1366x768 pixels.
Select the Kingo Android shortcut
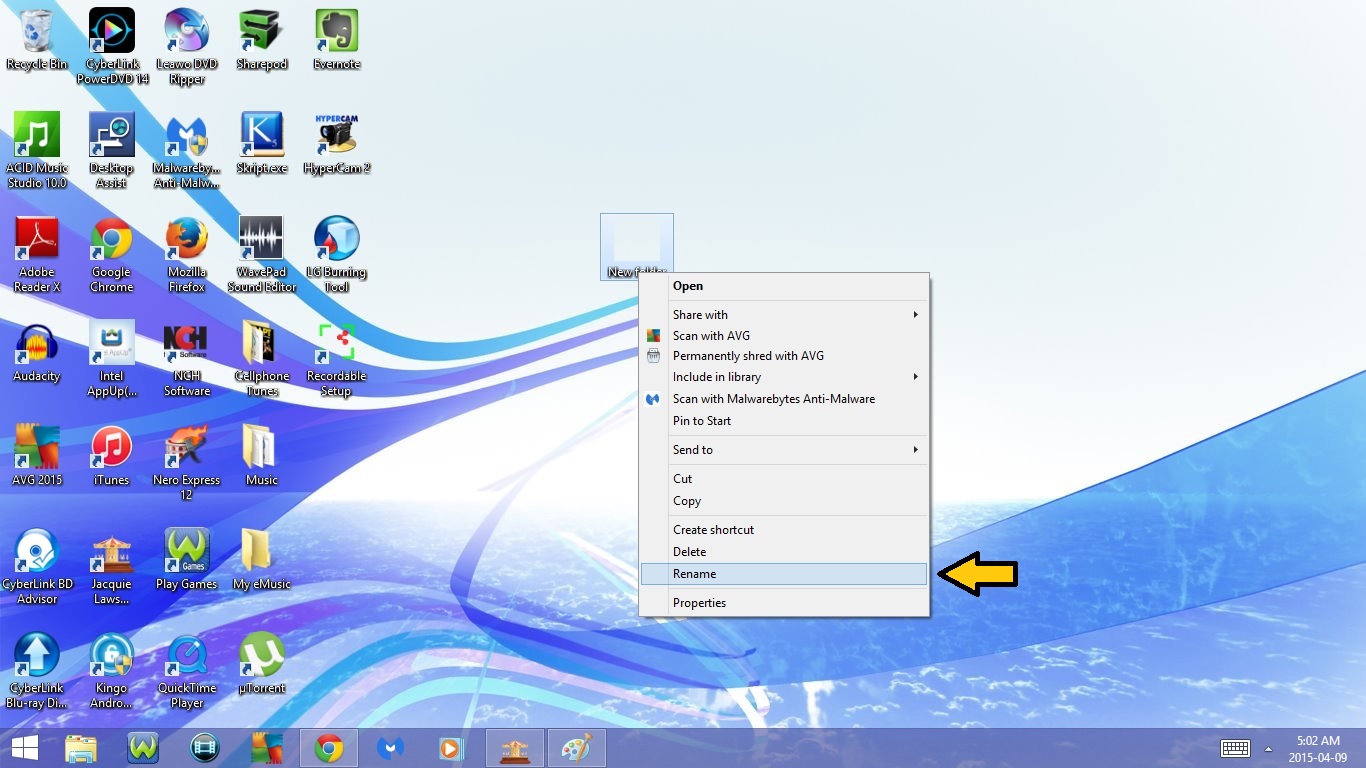click(112, 670)
